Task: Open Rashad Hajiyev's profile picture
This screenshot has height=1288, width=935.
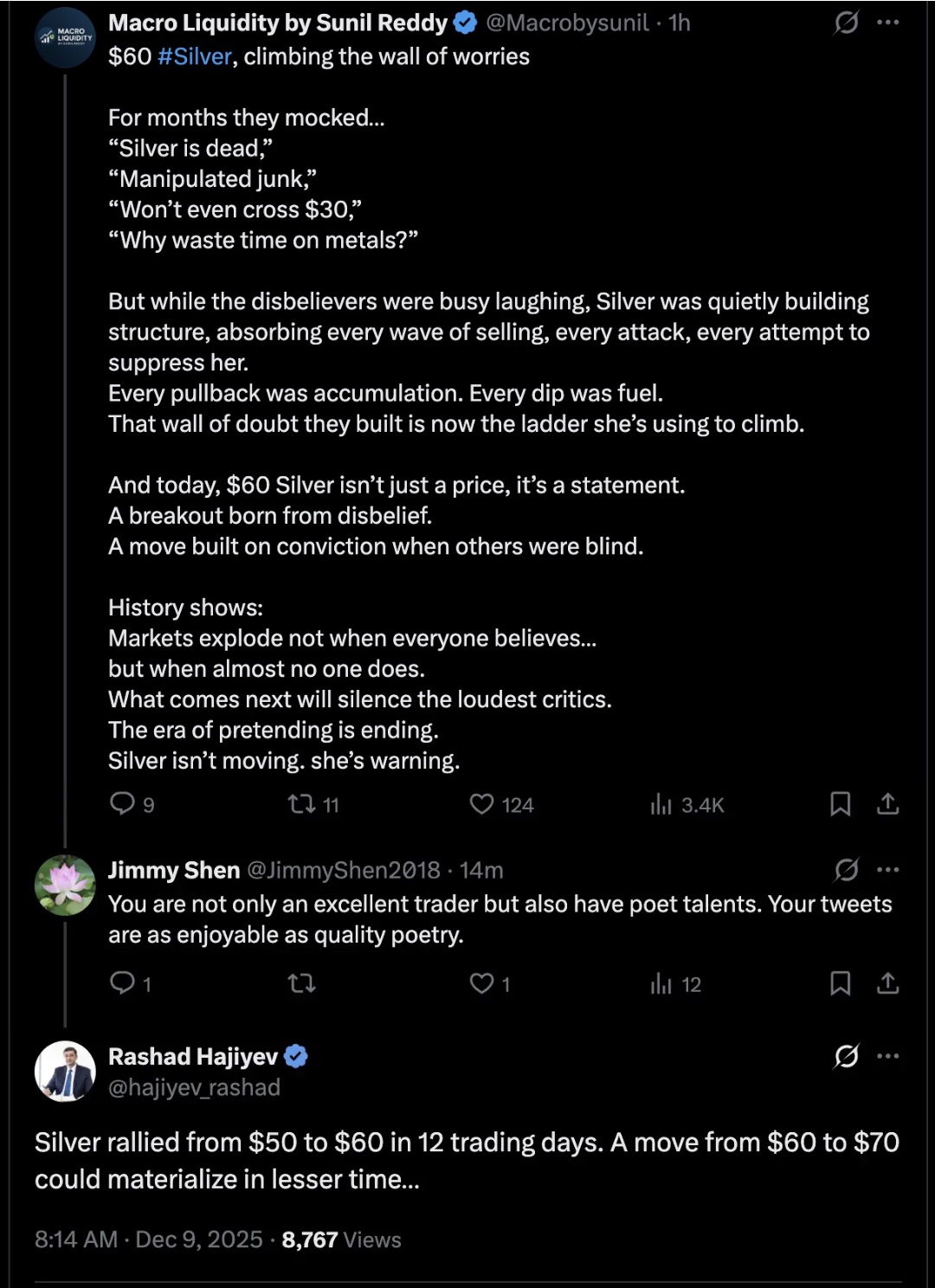Action: [x=65, y=1072]
